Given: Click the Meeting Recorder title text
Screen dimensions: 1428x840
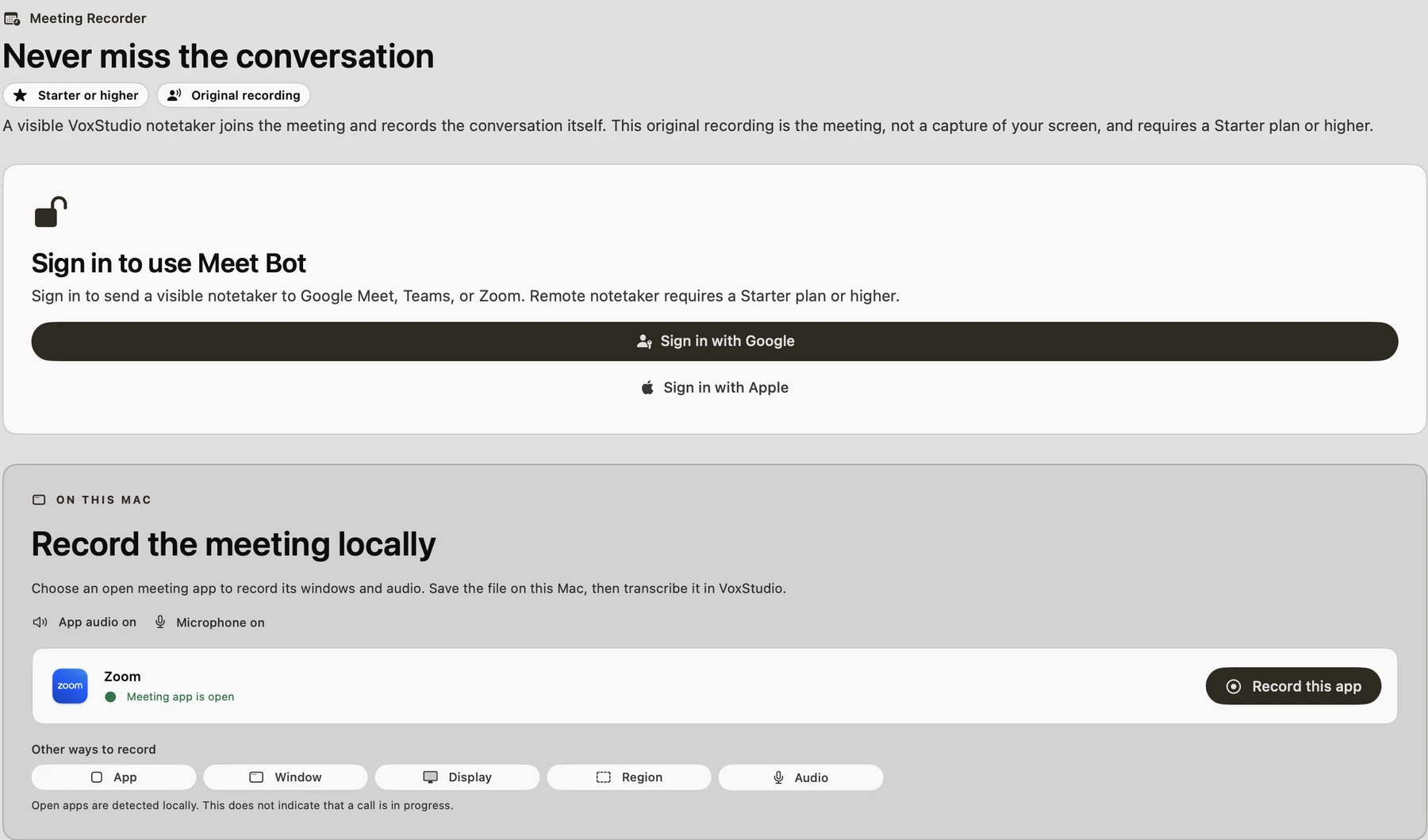Looking at the screenshot, I should click(x=88, y=18).
